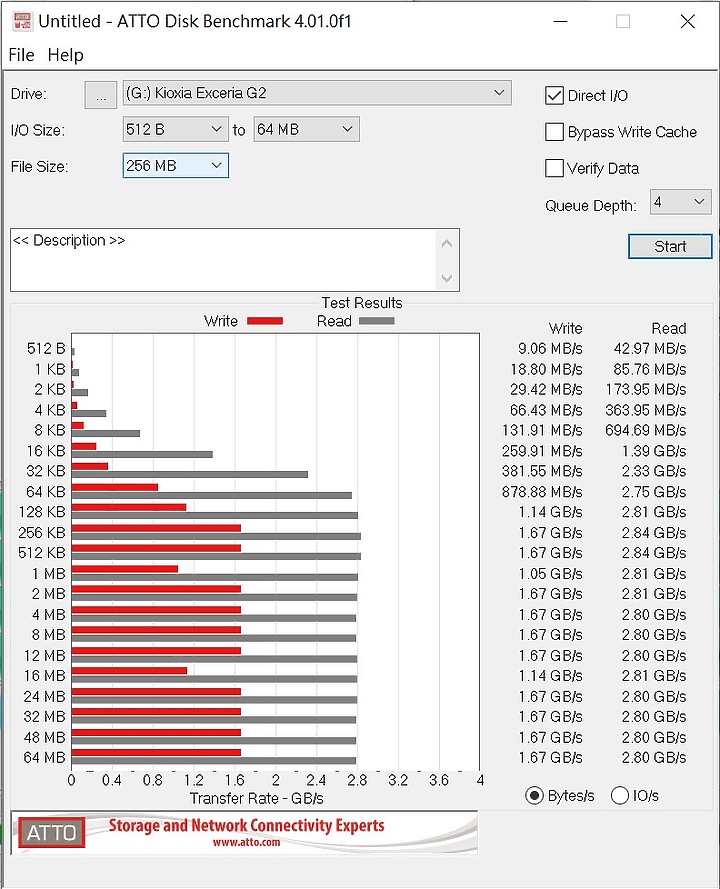Click the 16 MB row label in chart
The height and width of the screenshot is (889, 720).
pyautogui.click(x=45, y=676)
